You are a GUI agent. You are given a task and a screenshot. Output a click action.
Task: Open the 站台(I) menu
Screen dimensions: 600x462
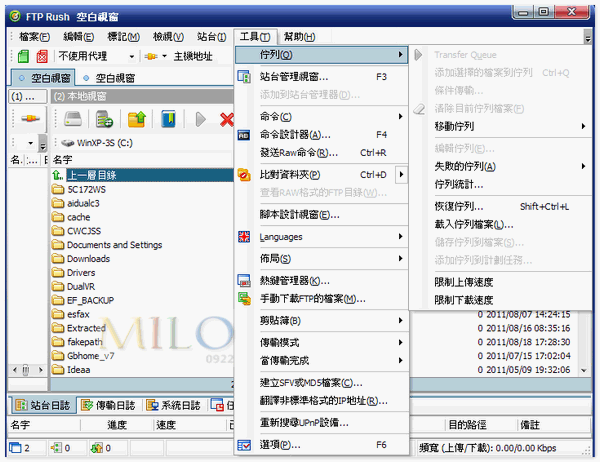212,37
